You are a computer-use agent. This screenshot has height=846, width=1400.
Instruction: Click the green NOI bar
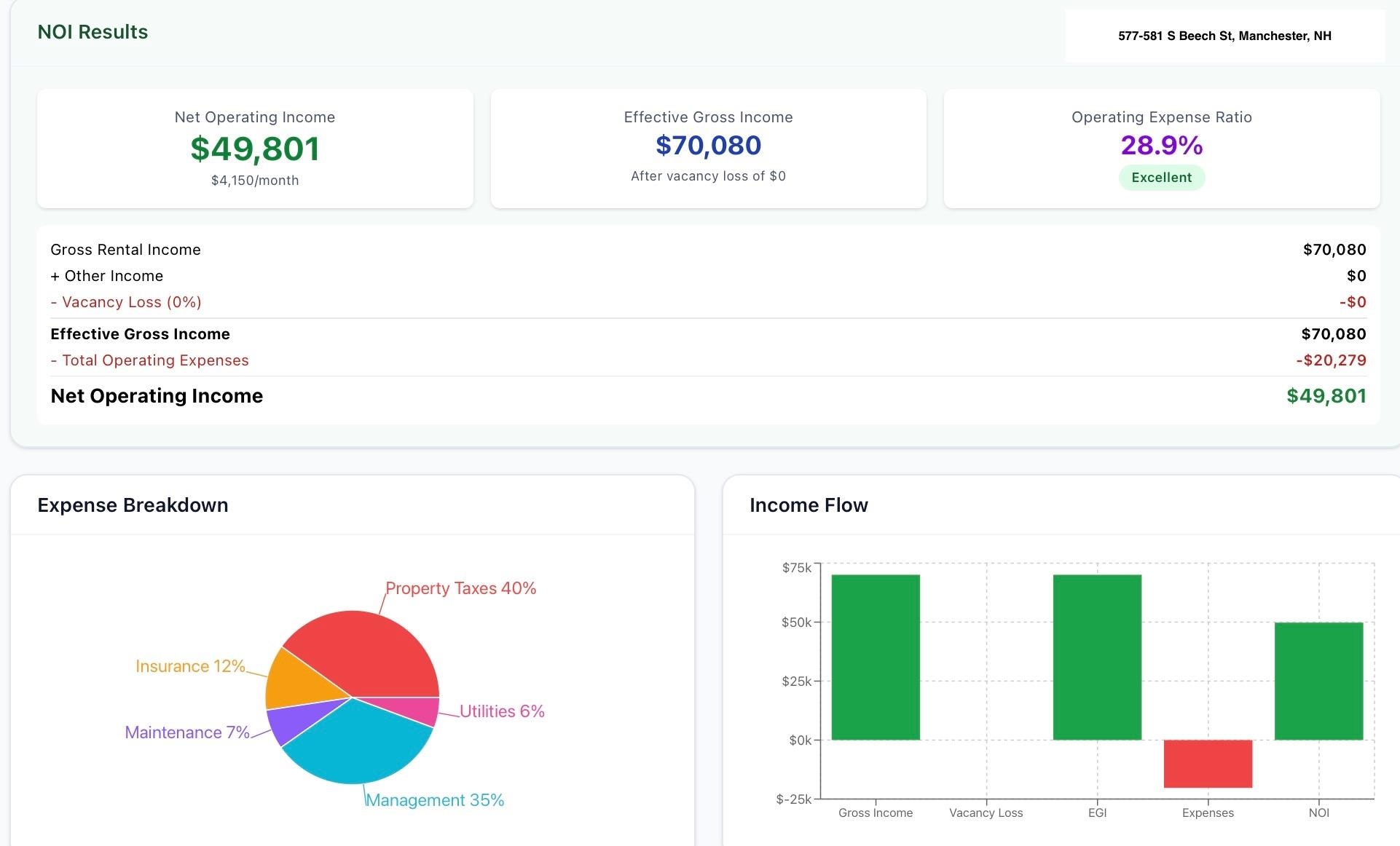tap(1318, 681)
